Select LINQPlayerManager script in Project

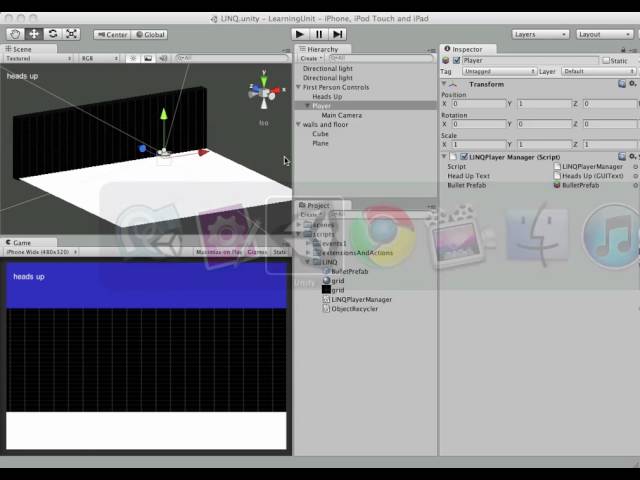362,299
